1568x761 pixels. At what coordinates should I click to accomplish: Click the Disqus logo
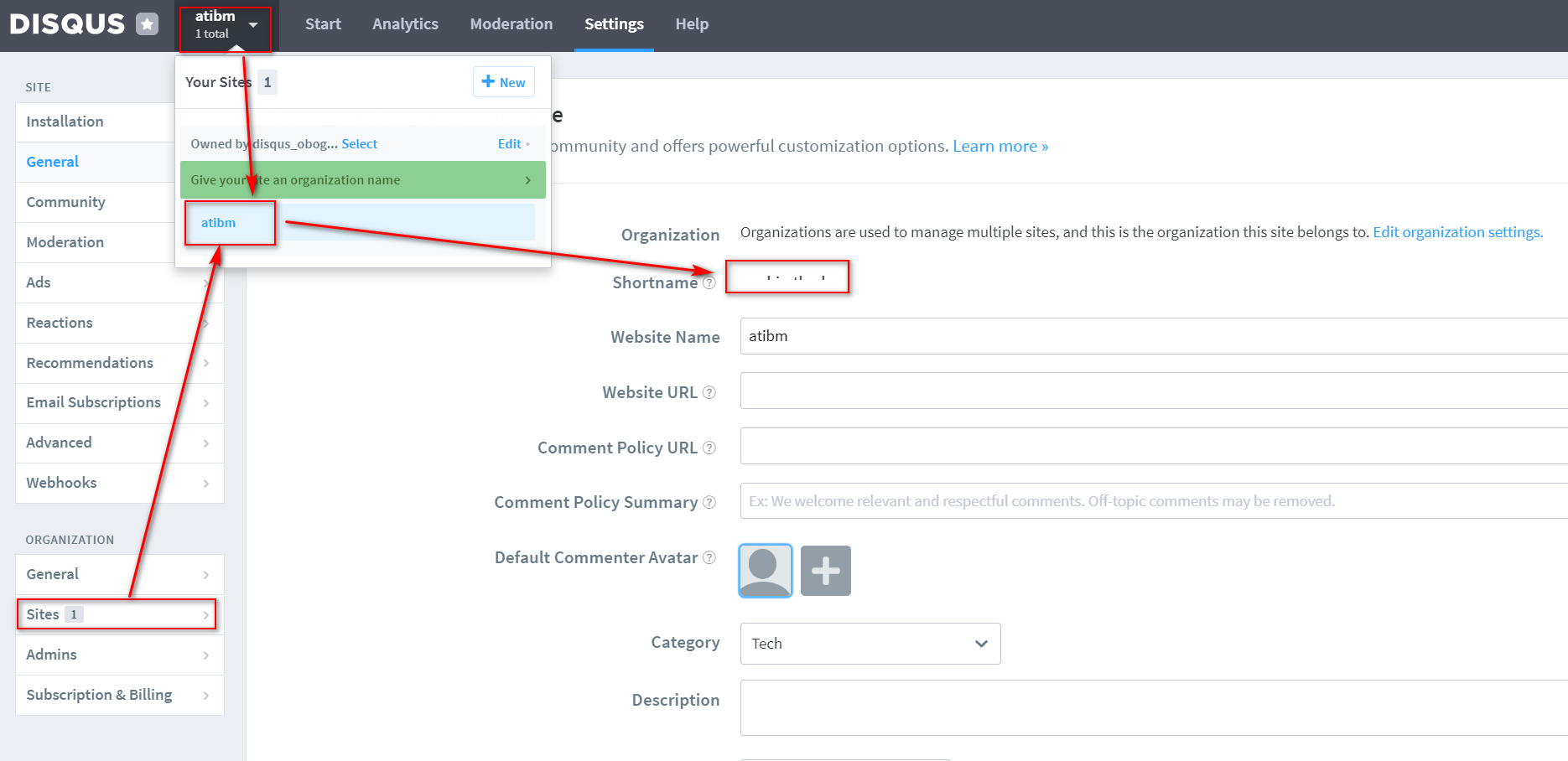(x=67, y=24)
